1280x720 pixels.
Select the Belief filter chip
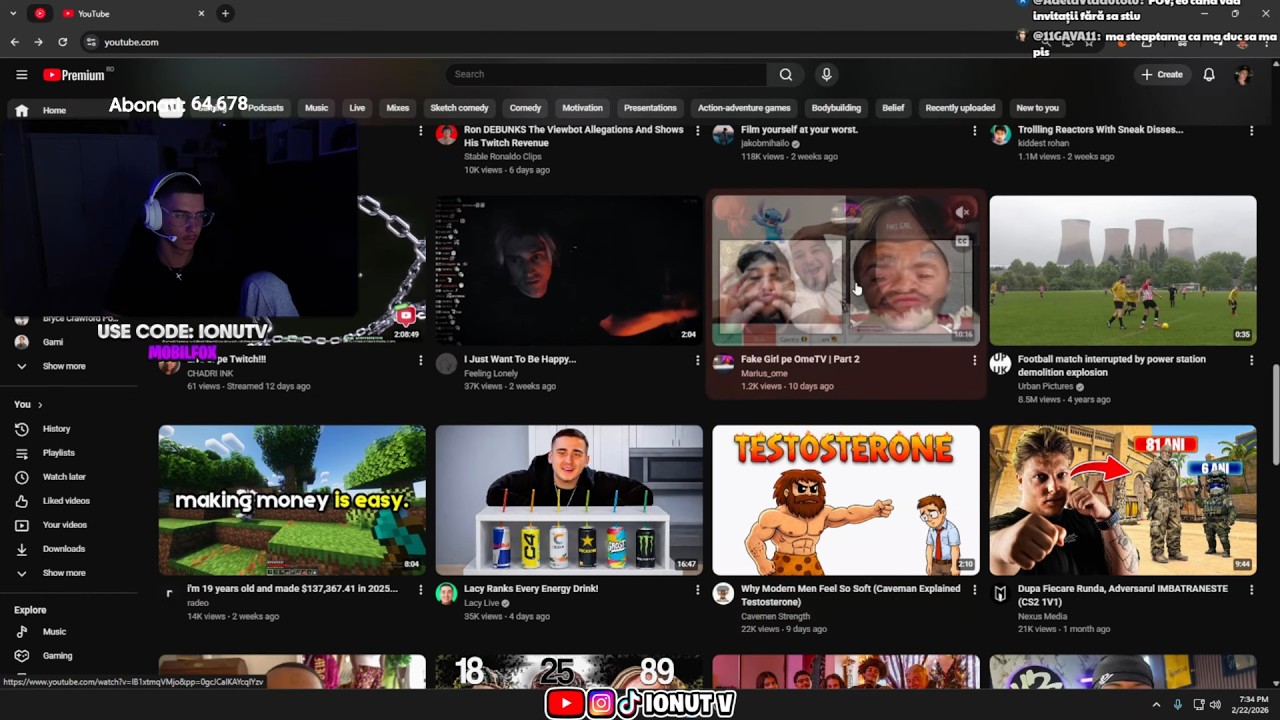893,108
